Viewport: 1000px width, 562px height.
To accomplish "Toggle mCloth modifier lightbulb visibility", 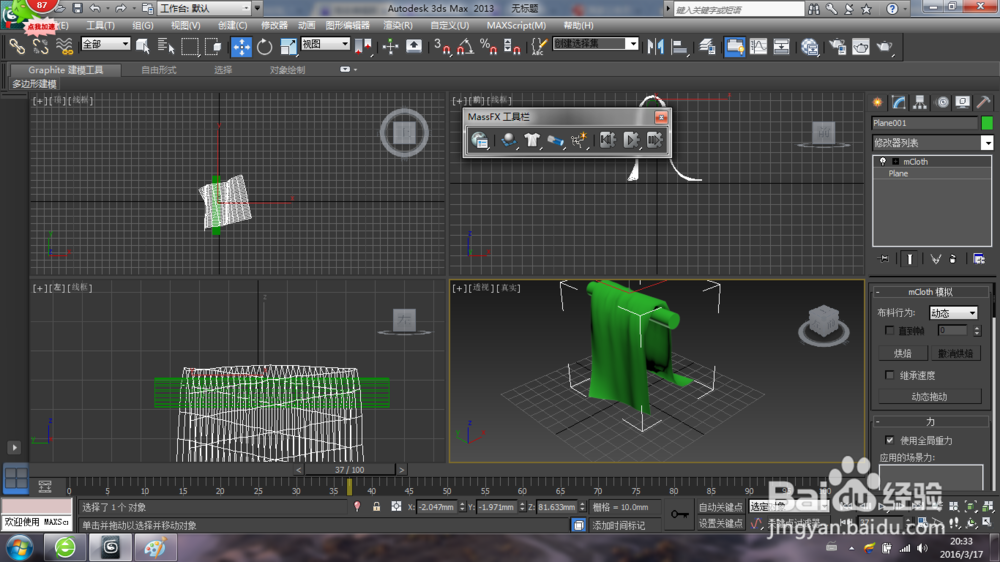I will click(x=883, y=161).
